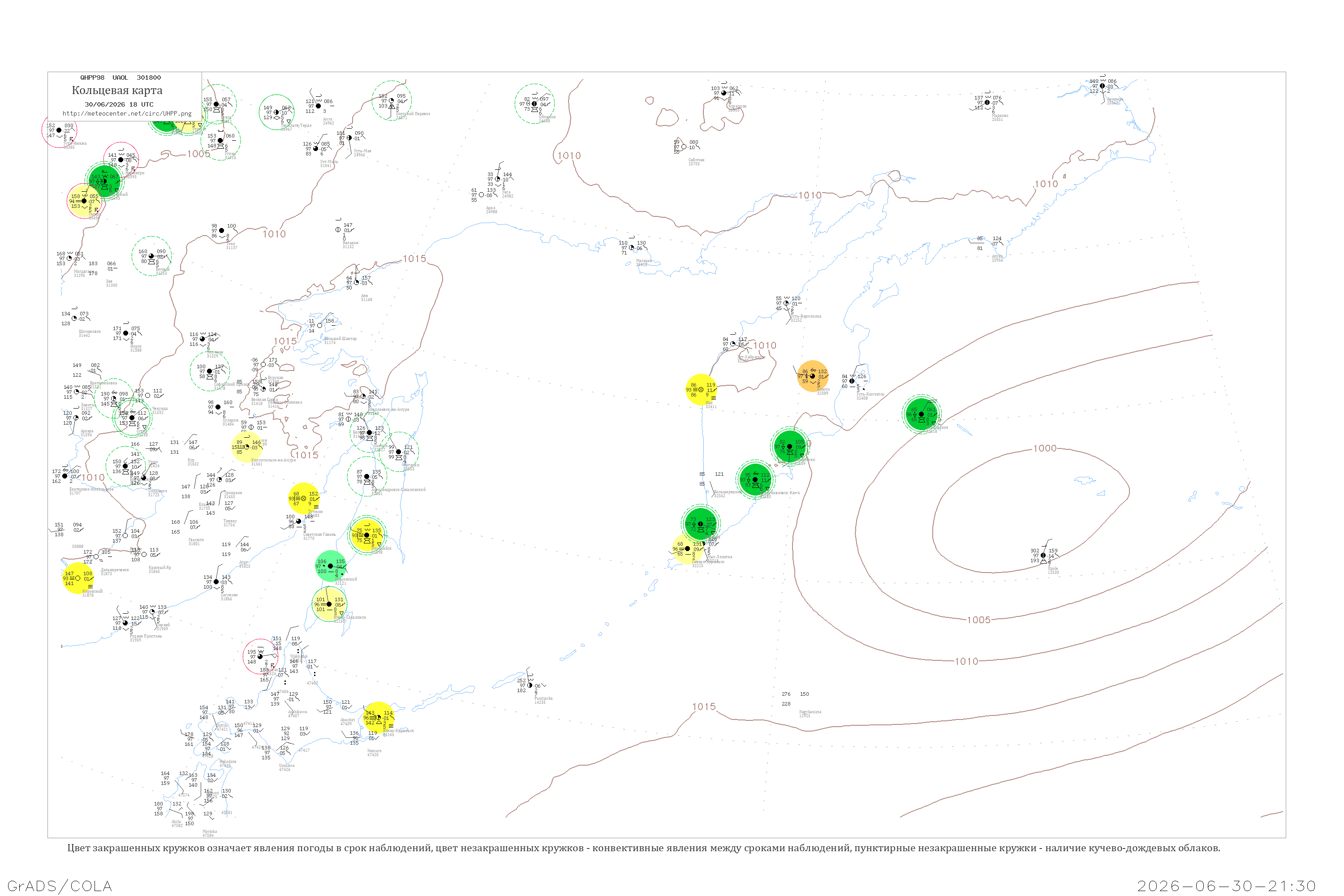Click the station name "Abashiri"
1344x896 pixels.
(x=348, y=720)
